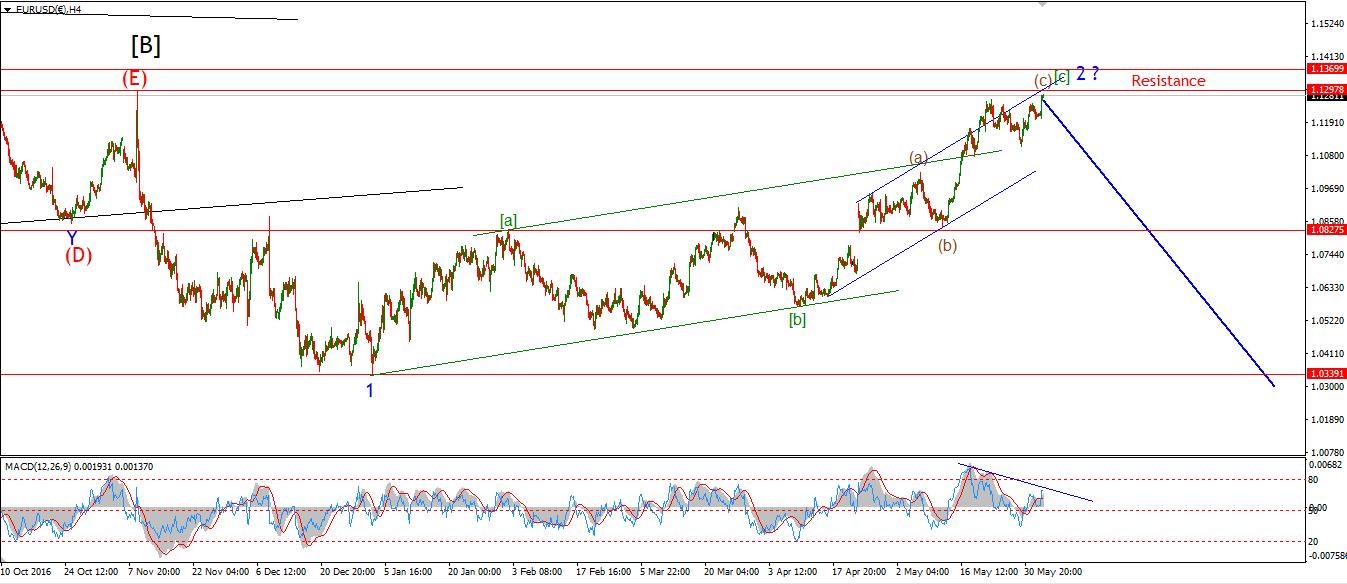
Task: Click the blue Y wave label
Action: coord(71,237)
